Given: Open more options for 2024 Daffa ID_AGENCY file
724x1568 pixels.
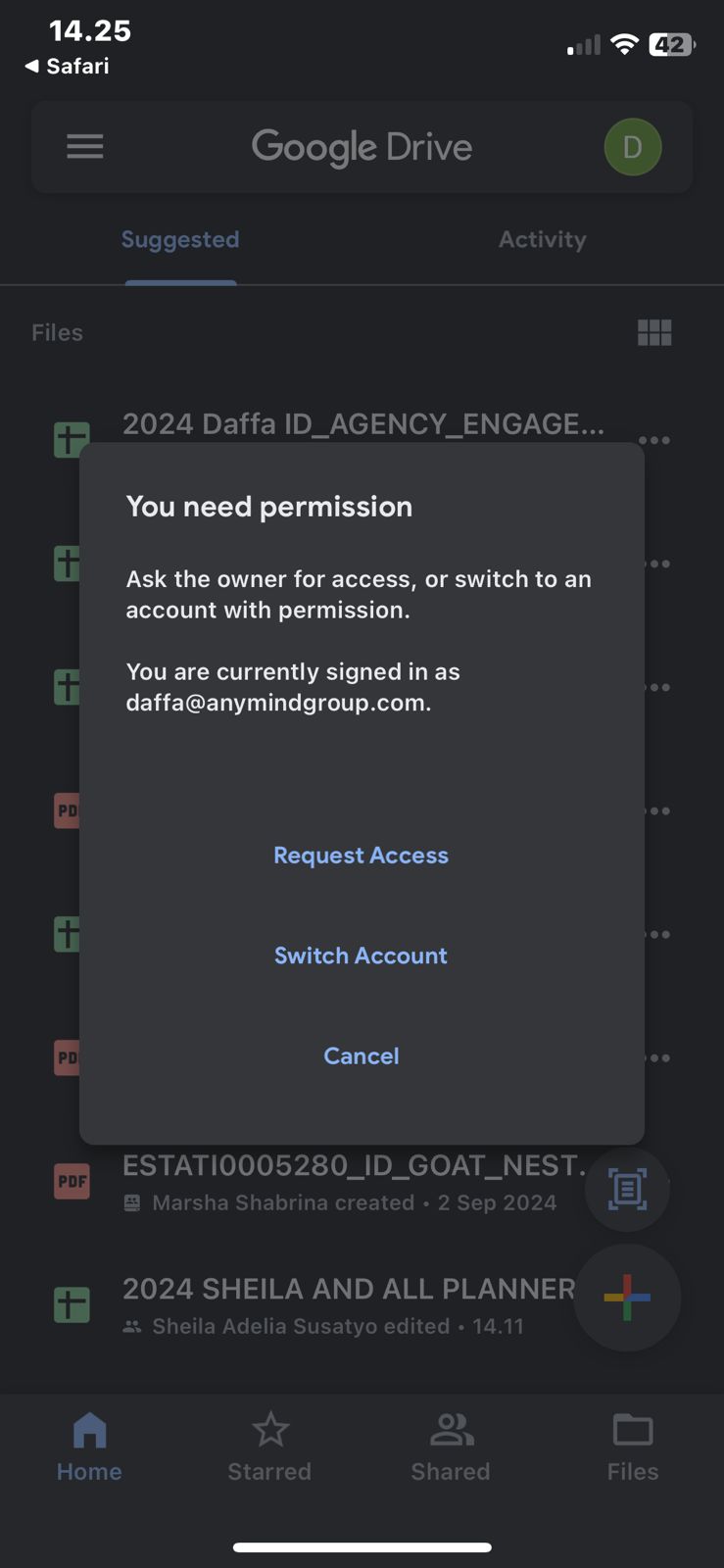Looking at the screenshot, I should point(654,440).
